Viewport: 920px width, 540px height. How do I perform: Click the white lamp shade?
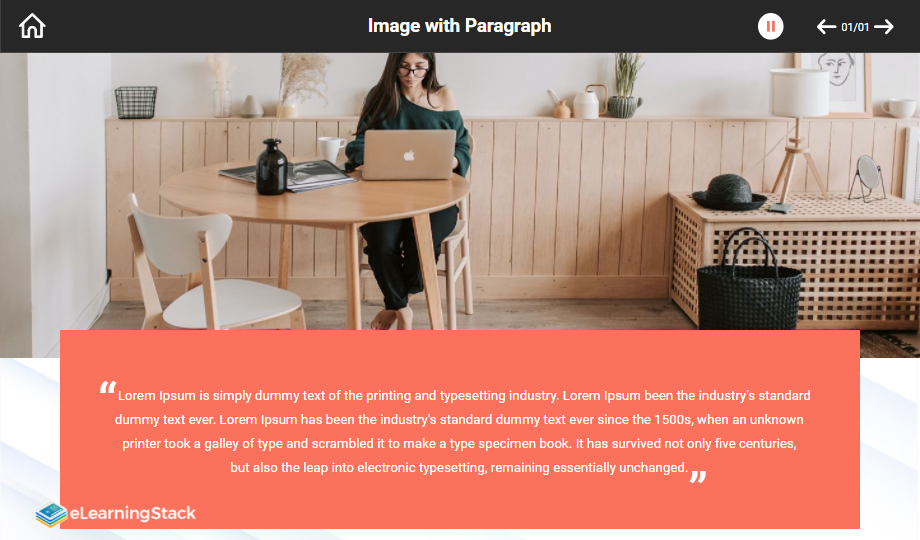point(799,93)
